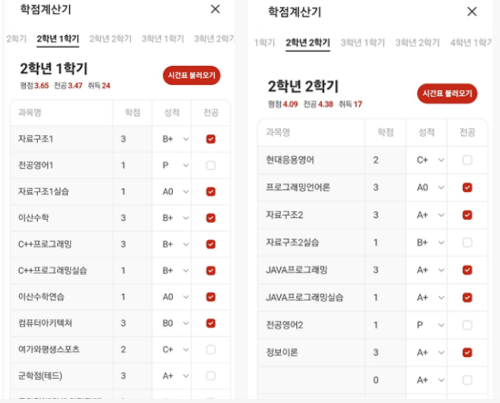500x403 pixels.
Task: Expand the A0 grade dropdown for 자료구조1실습
Action: tap(172, 192)
